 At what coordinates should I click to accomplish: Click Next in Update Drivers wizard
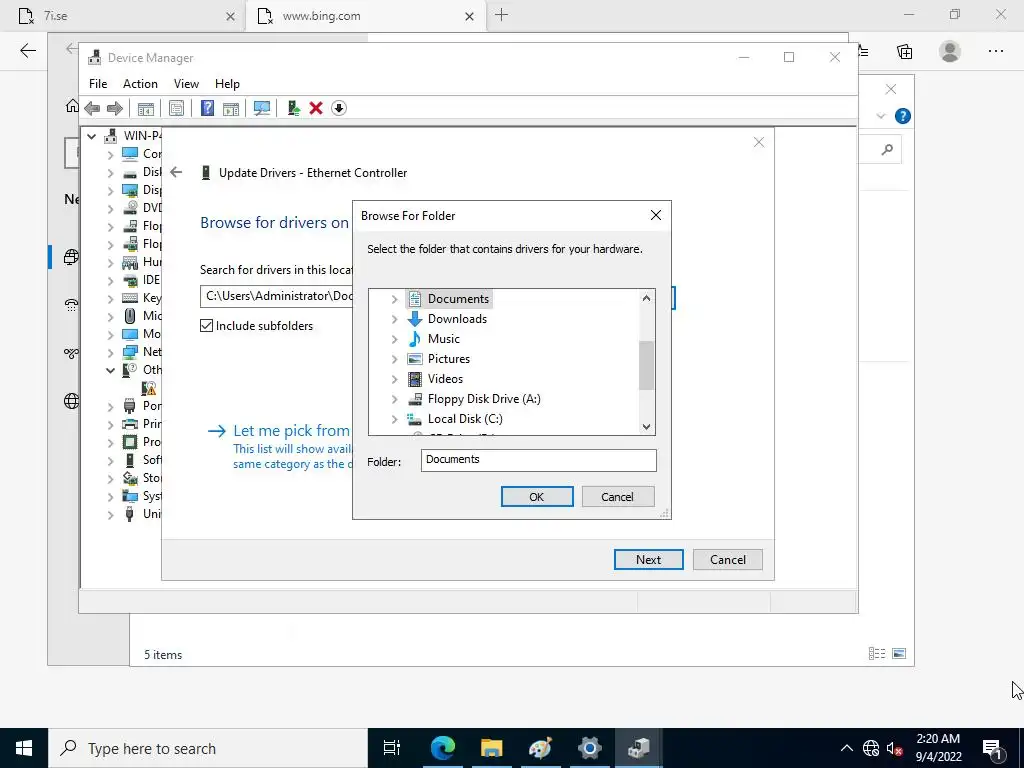648,560
